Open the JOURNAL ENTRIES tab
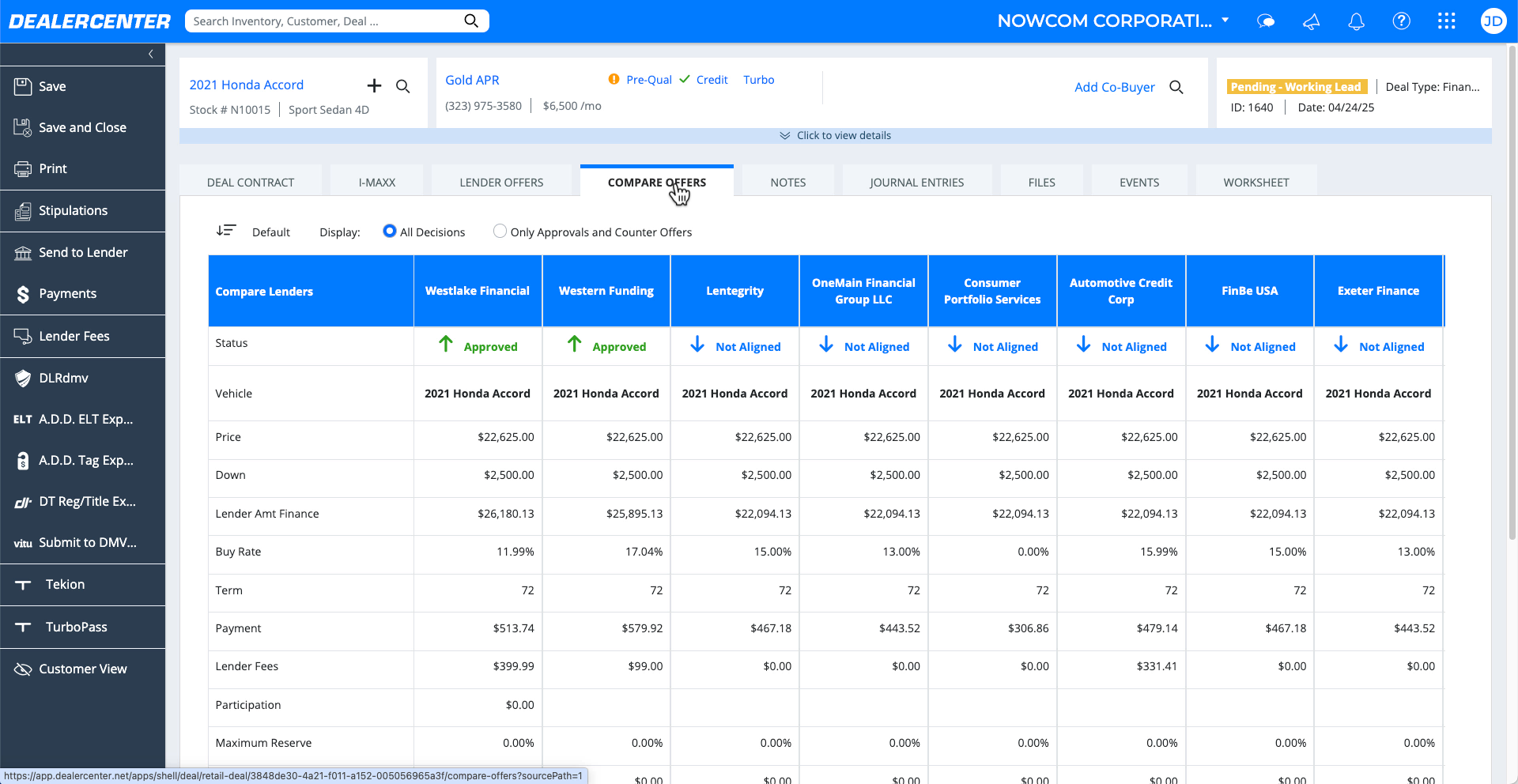This screenshot has height=784, width=1518. click(917, 183)
